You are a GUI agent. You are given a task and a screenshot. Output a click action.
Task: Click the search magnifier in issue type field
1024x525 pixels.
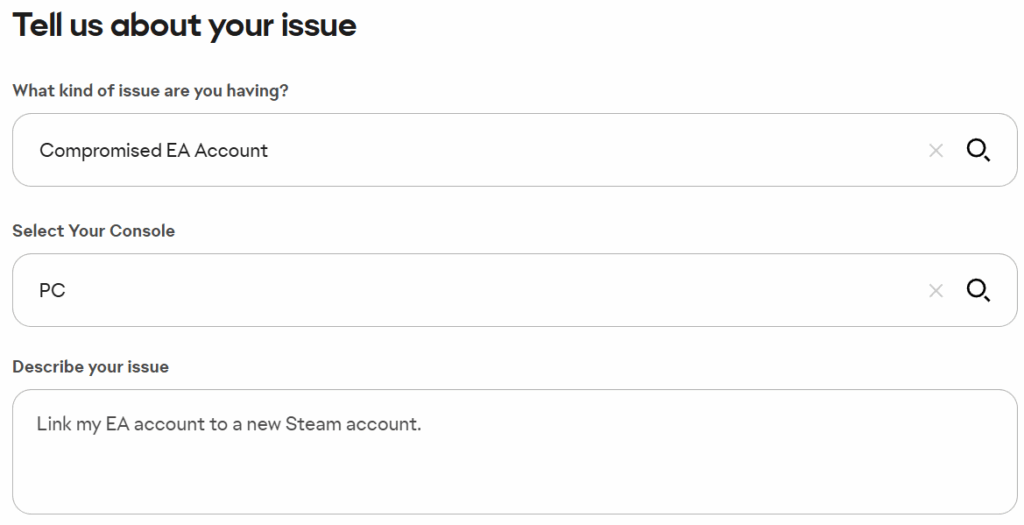tap(978, 150)
